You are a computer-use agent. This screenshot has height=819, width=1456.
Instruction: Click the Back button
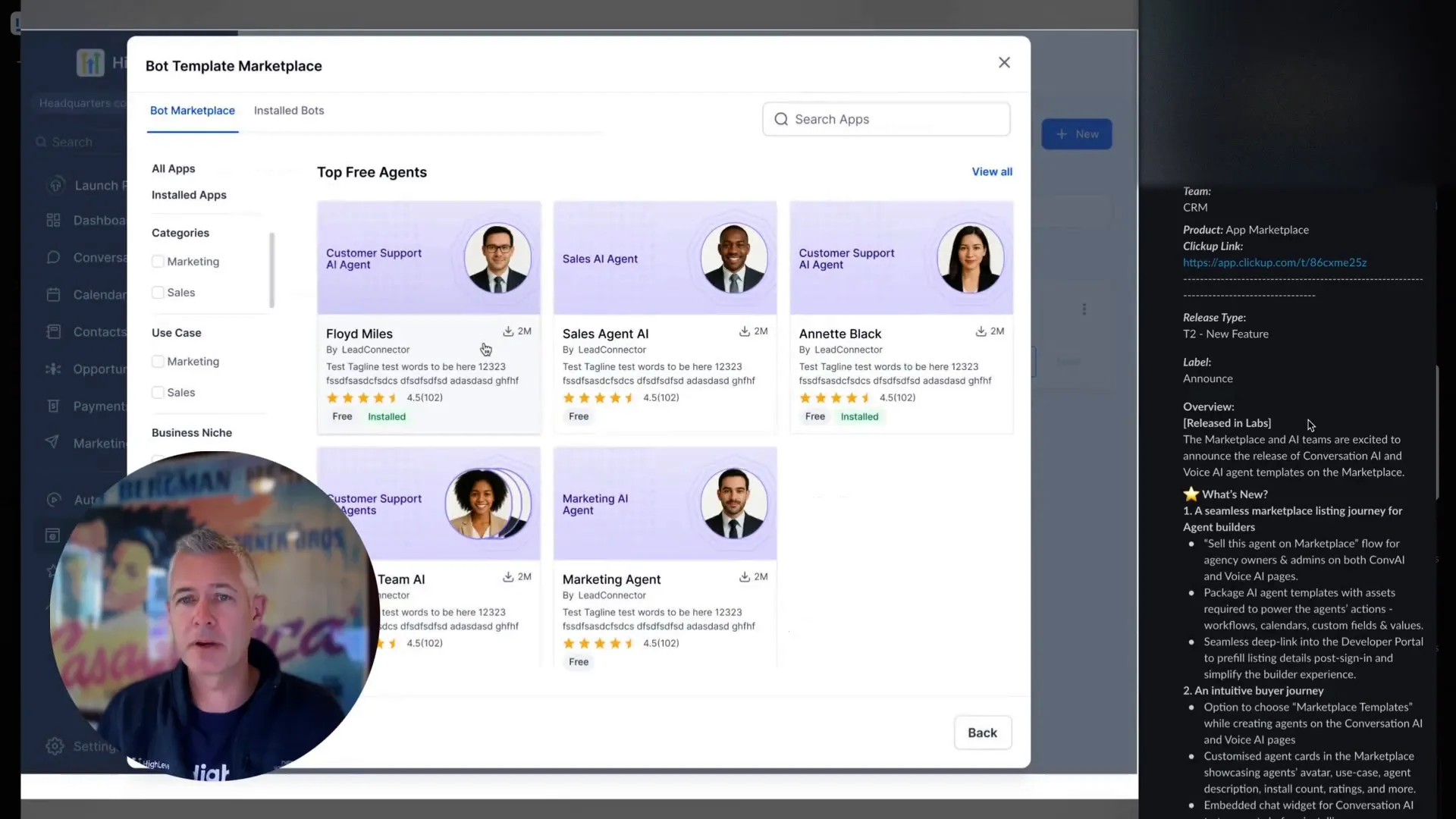pyautogui.click(x=982, y=733)
